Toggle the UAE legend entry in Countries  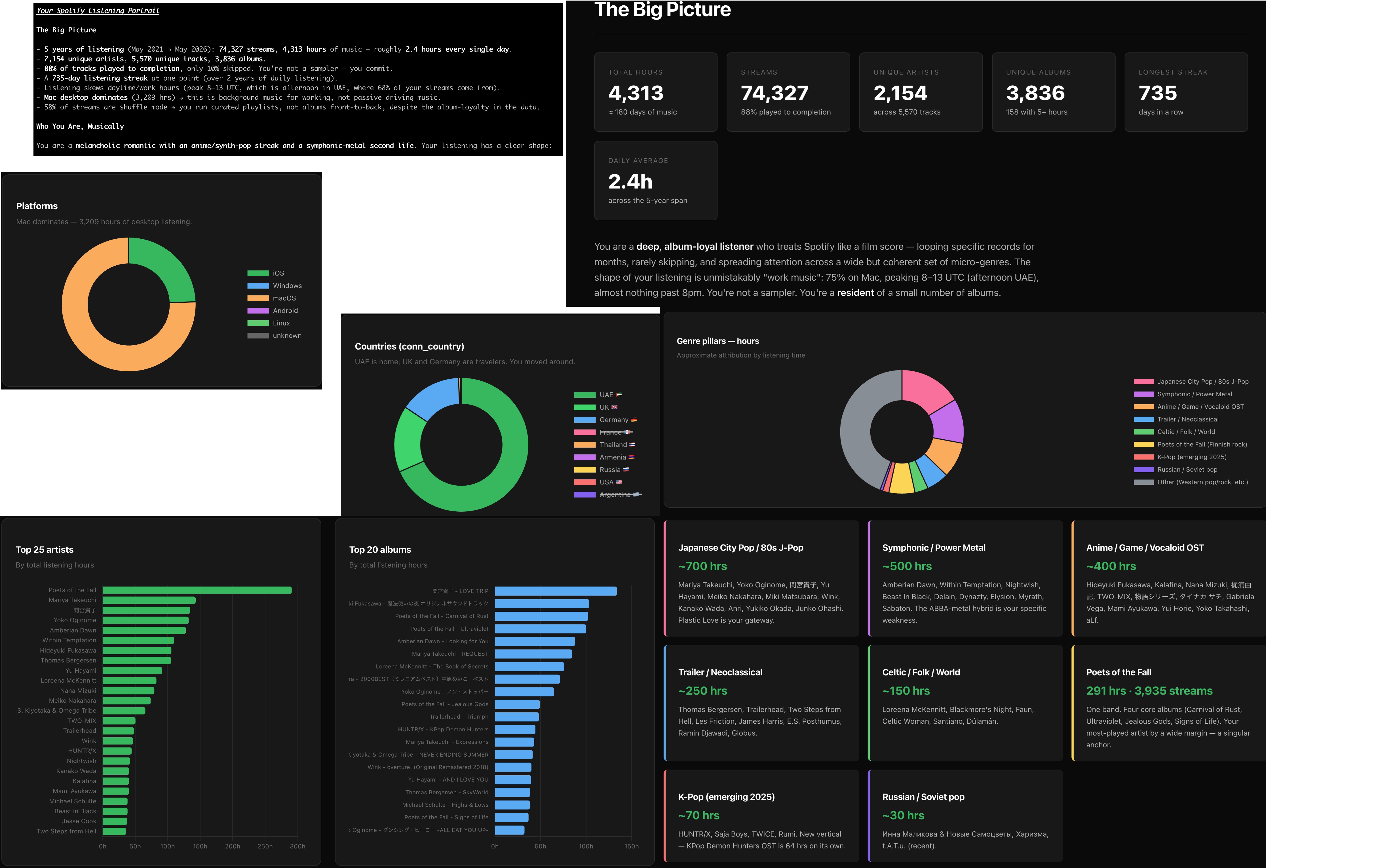click(x=598, y=395)
